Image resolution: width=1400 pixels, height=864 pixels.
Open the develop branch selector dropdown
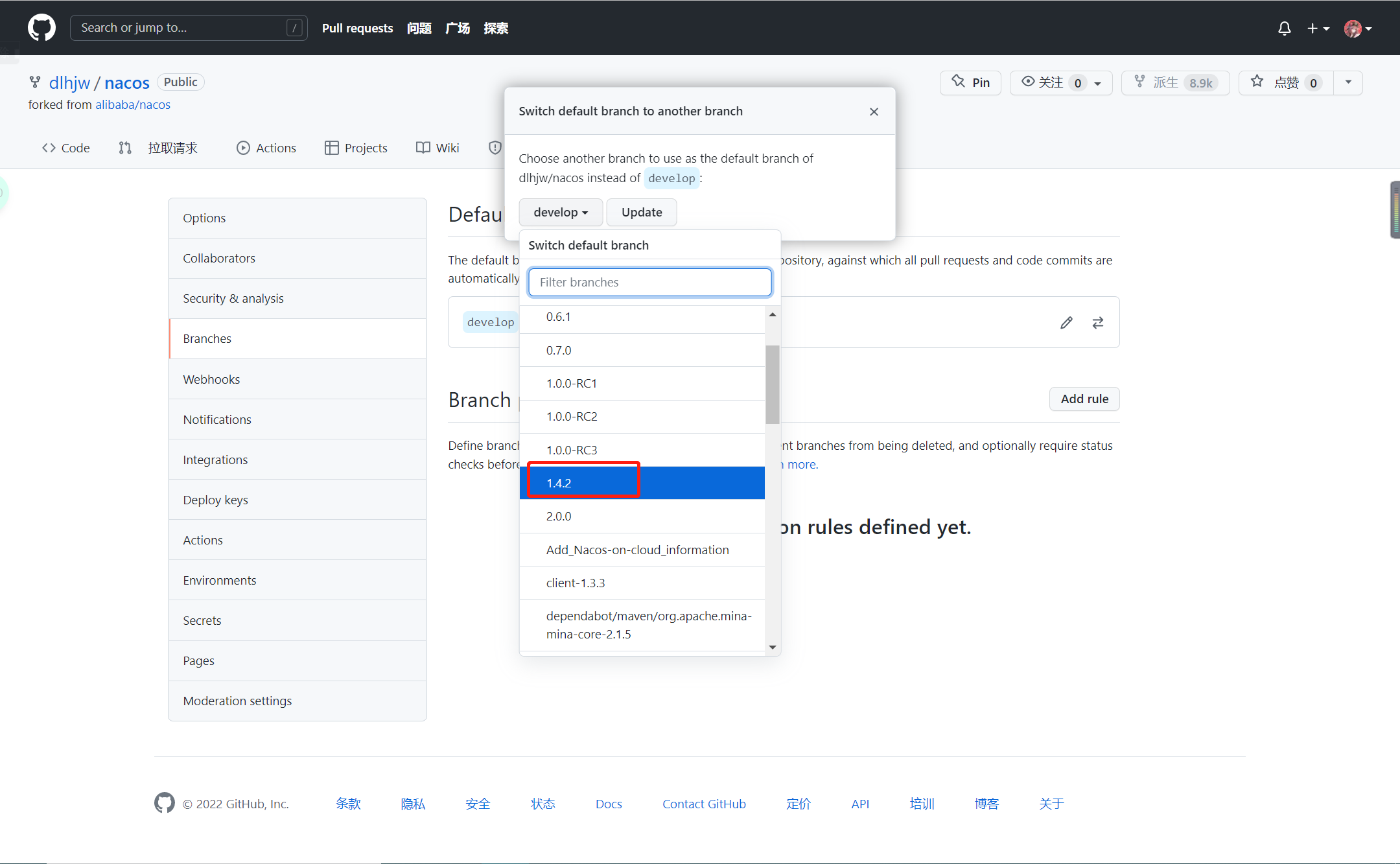coord(561,212)
